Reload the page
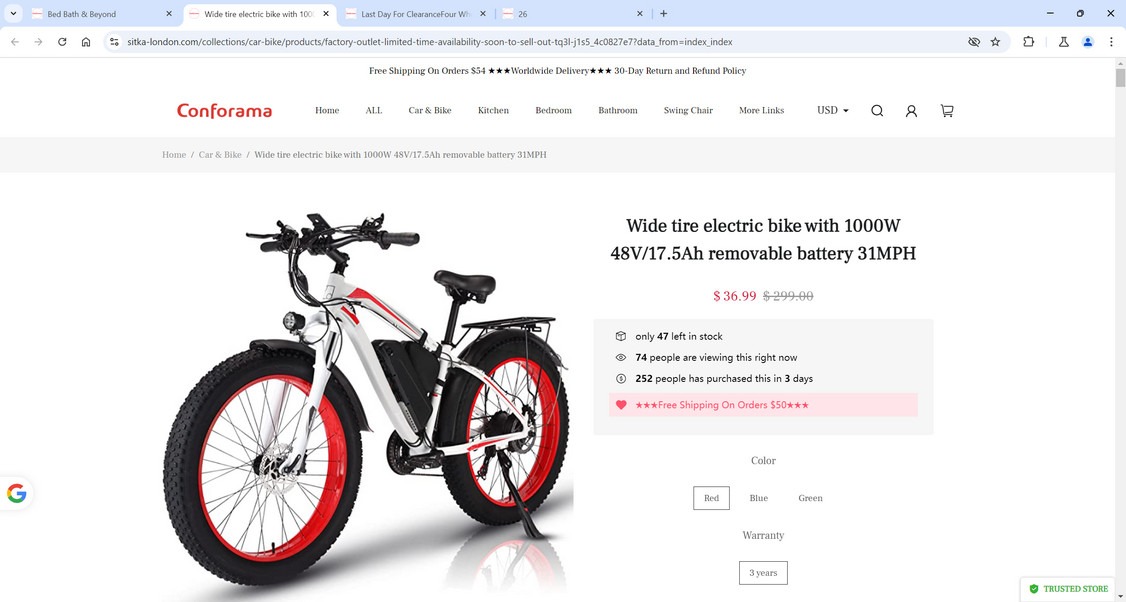The height and width of the screenshot is (602, 1126). click(x=62, y=42)
